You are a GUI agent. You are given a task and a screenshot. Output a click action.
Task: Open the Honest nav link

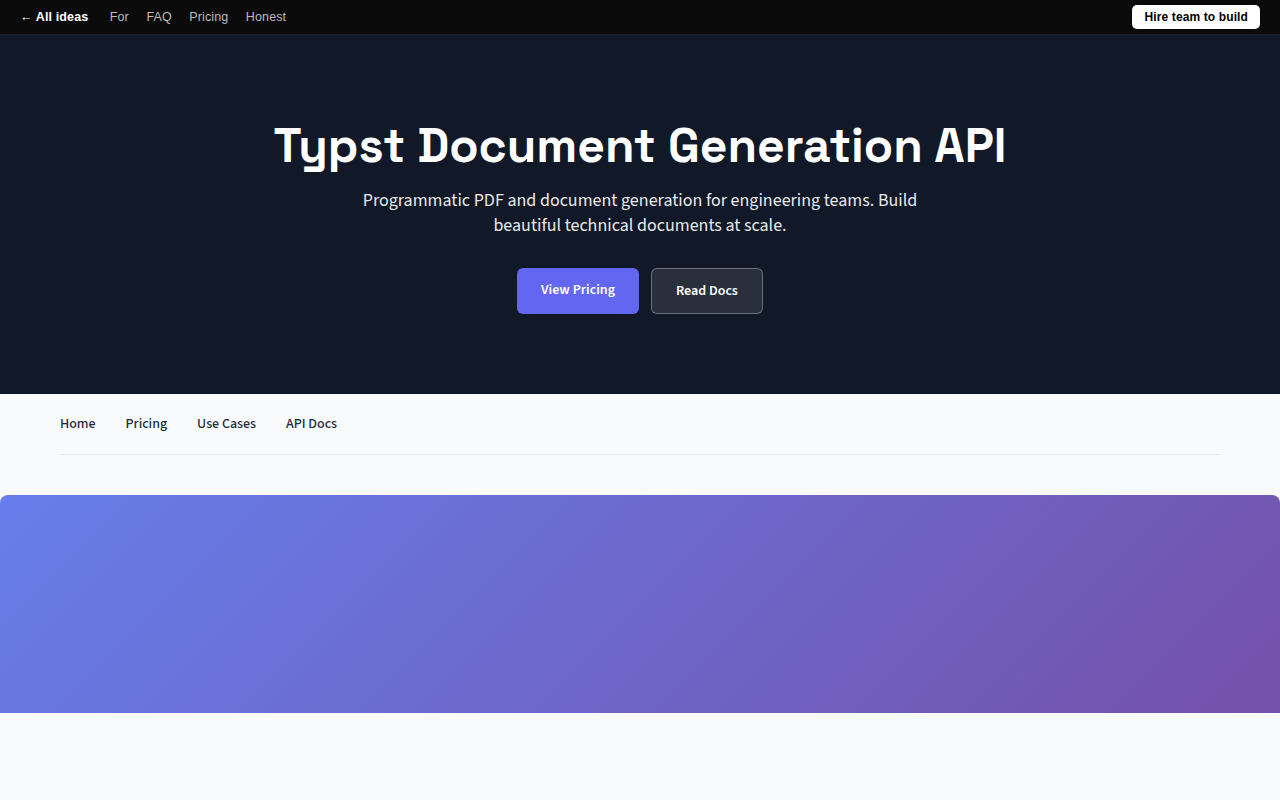[266, 17]
